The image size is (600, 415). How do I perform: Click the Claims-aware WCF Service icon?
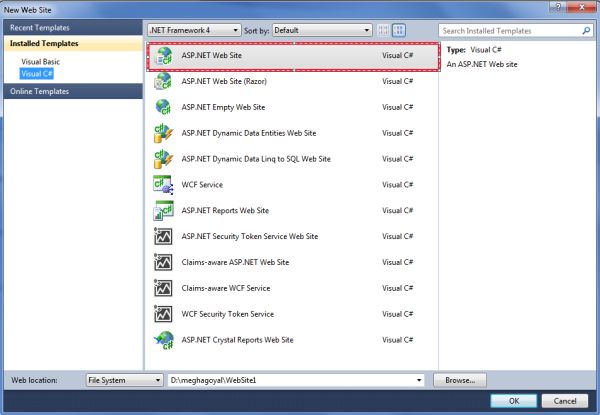[x=163, y=288]
